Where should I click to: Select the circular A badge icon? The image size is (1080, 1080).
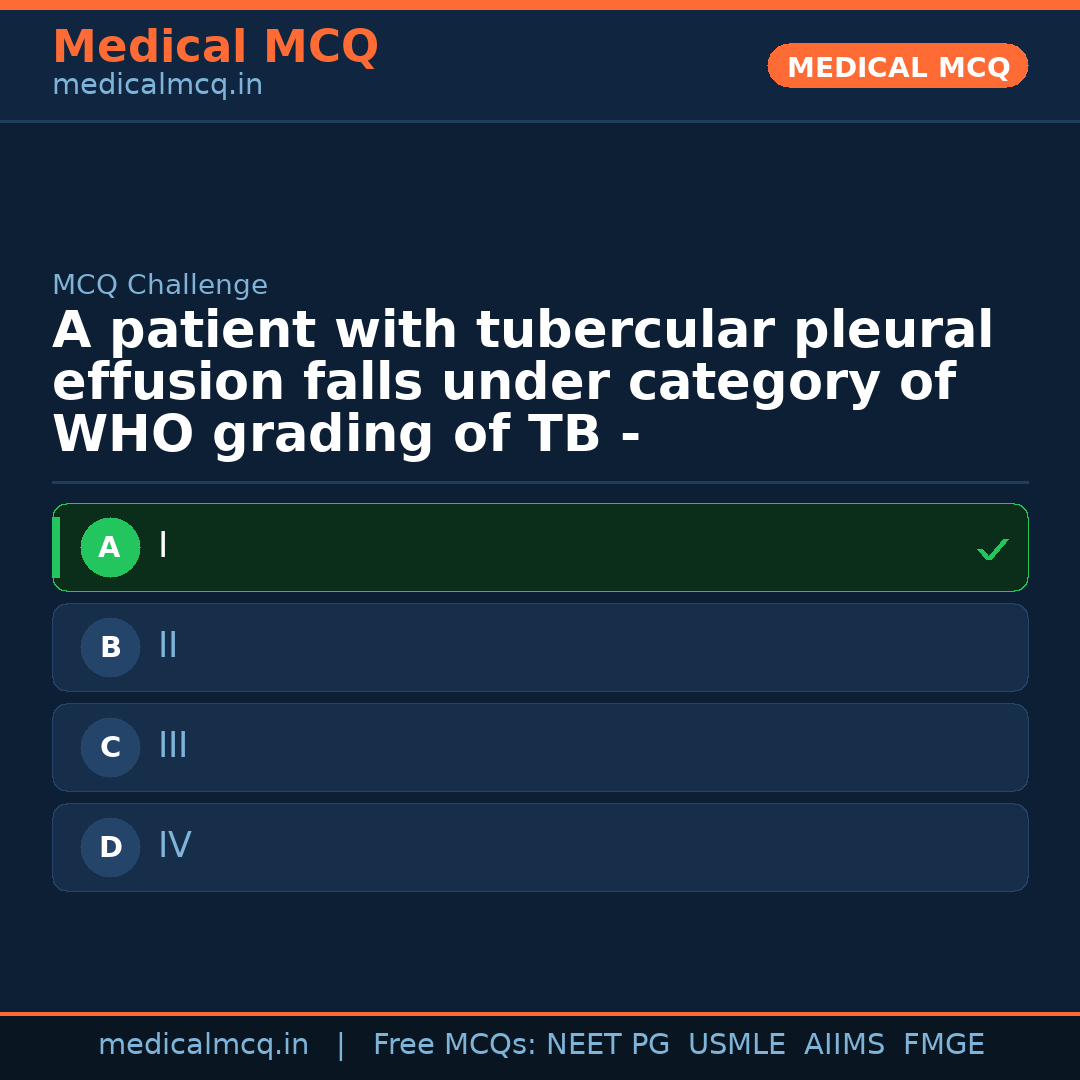(x=110, y=547)
